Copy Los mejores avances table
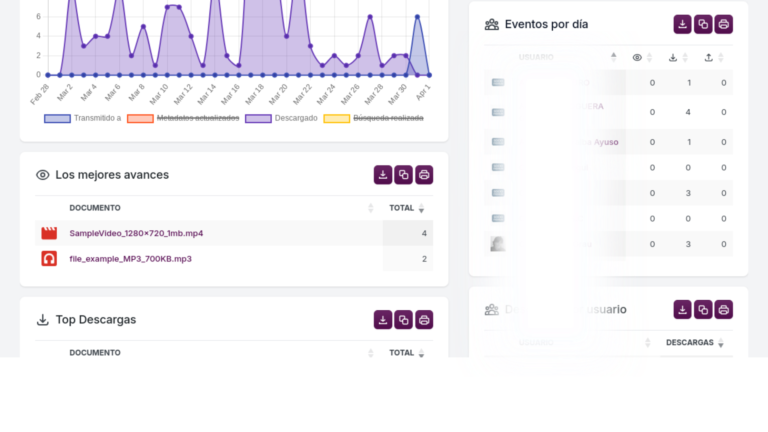Image resolution: width=768 pixels, height=432 pixels. point(404,175)
